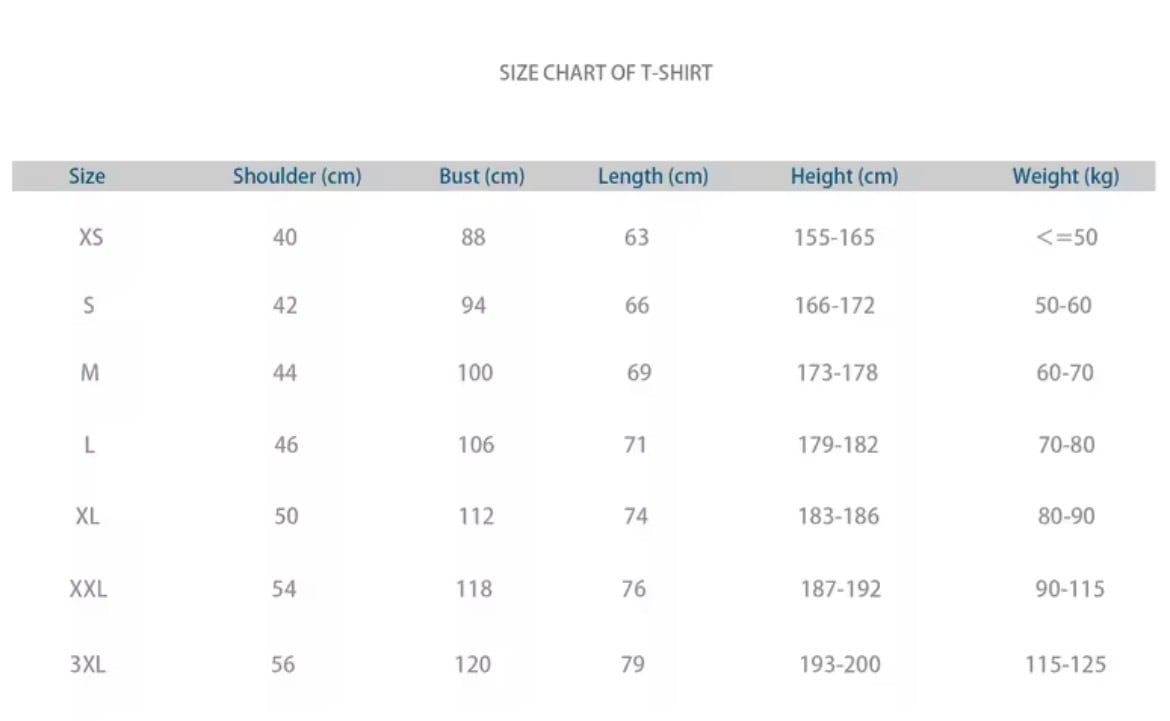Select the <=50 weight cell
The image size is (1170, 721).
[x=1067, y=237]
